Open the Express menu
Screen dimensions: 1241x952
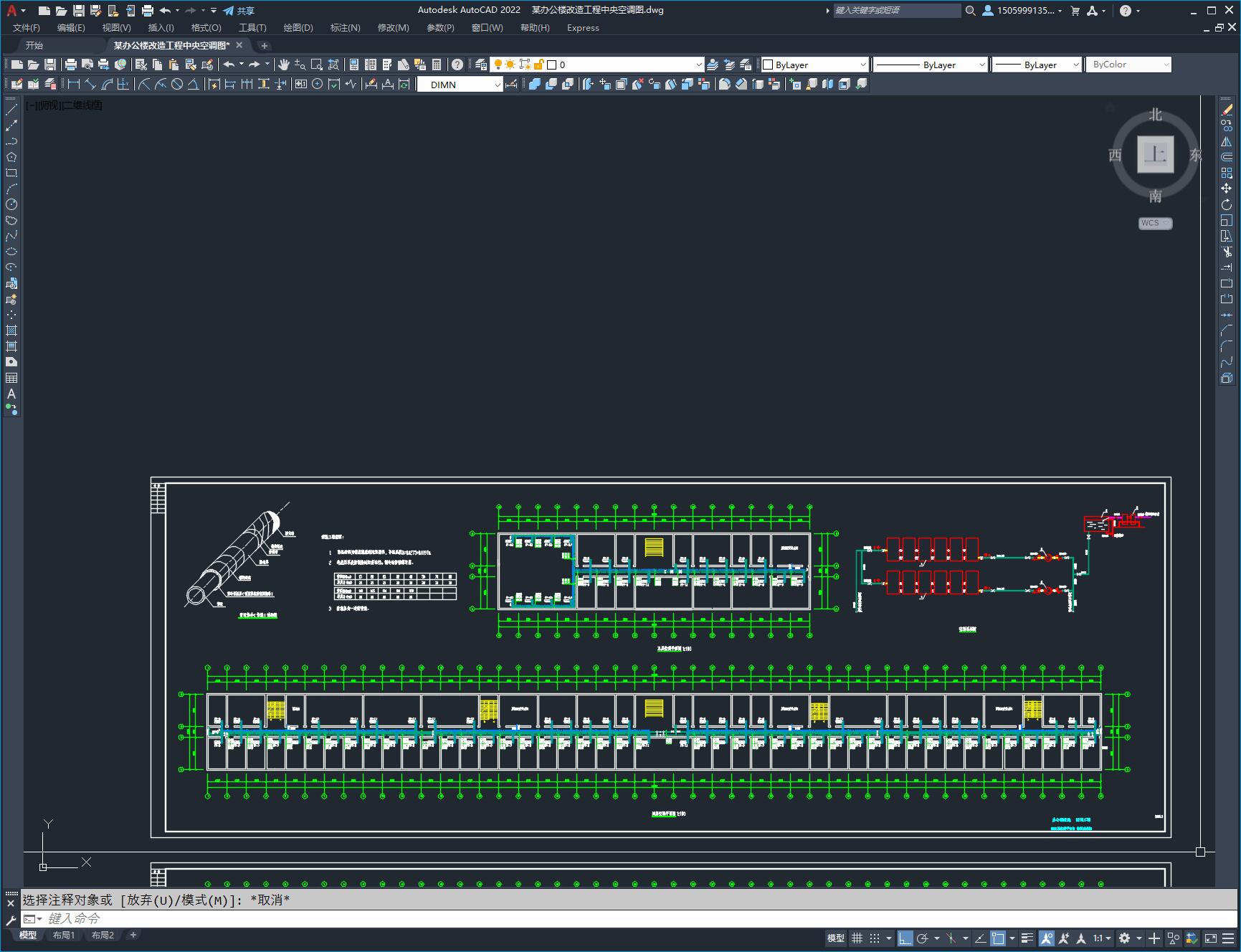click(583, 27)
